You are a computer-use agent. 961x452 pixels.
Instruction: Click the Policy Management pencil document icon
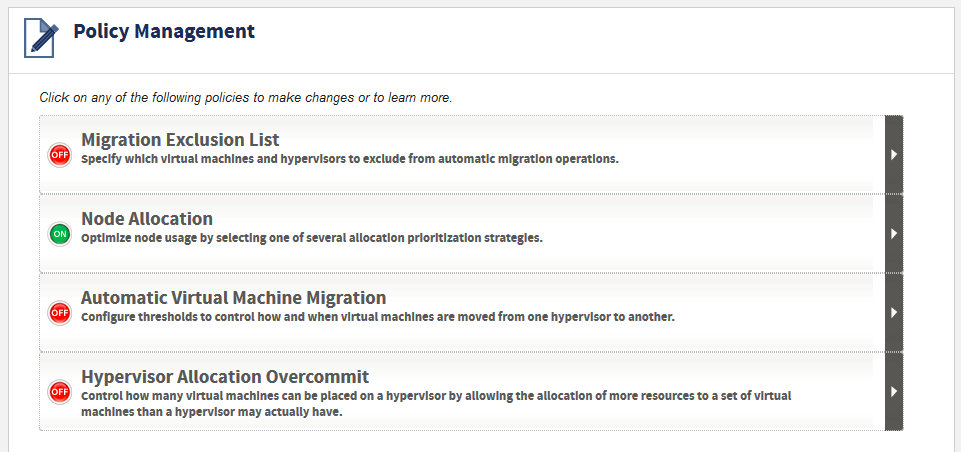(x=41, y=38)
